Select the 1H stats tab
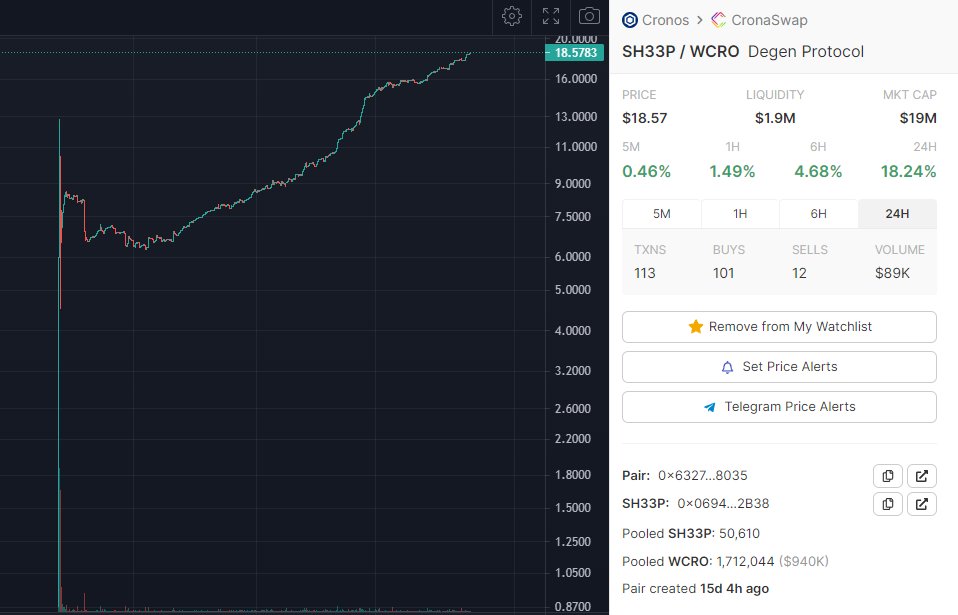Viewport: 958px width, 615px height. coord(740,214)
